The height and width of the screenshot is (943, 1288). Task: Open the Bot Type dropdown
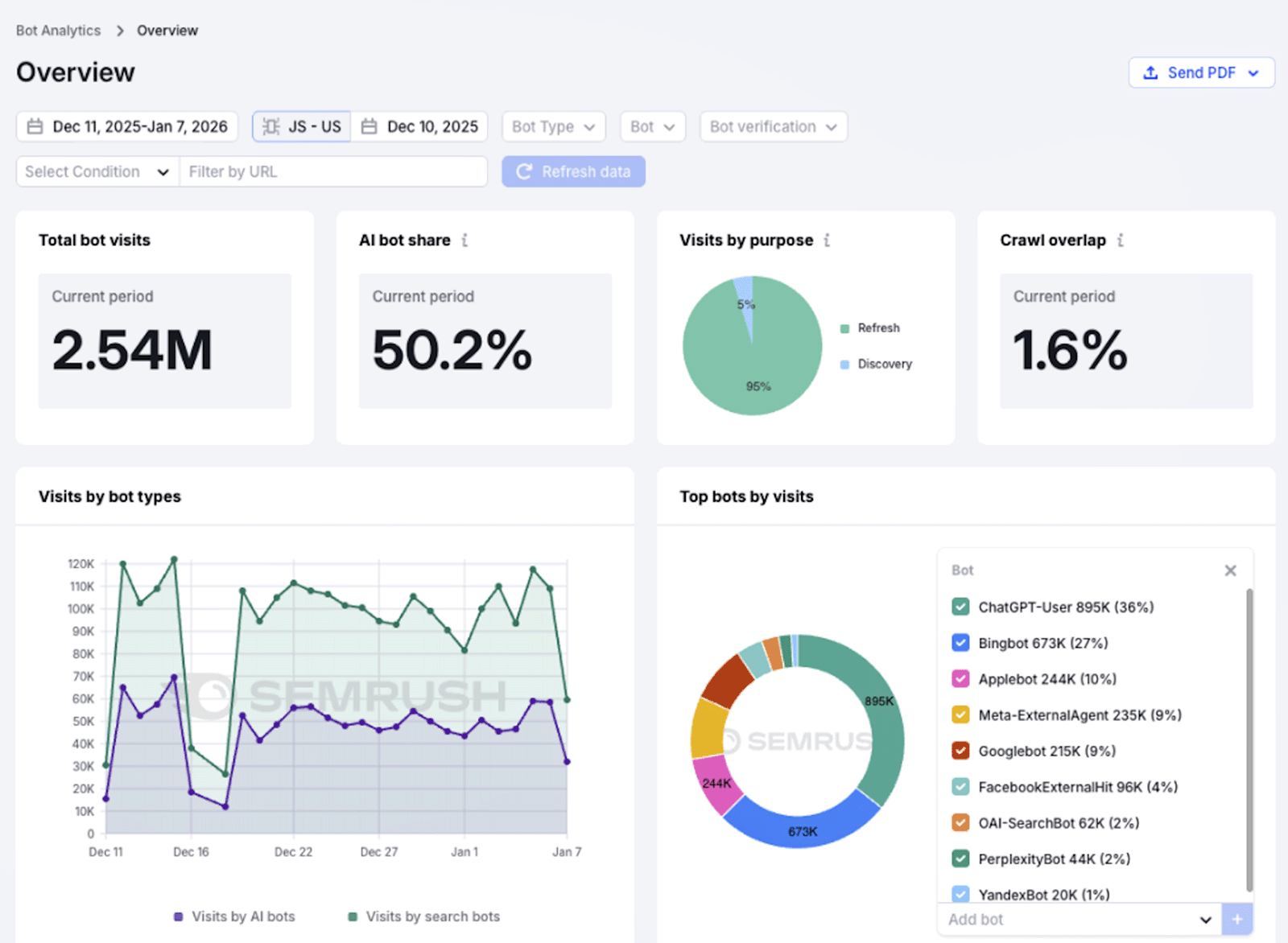pos(553,126)
